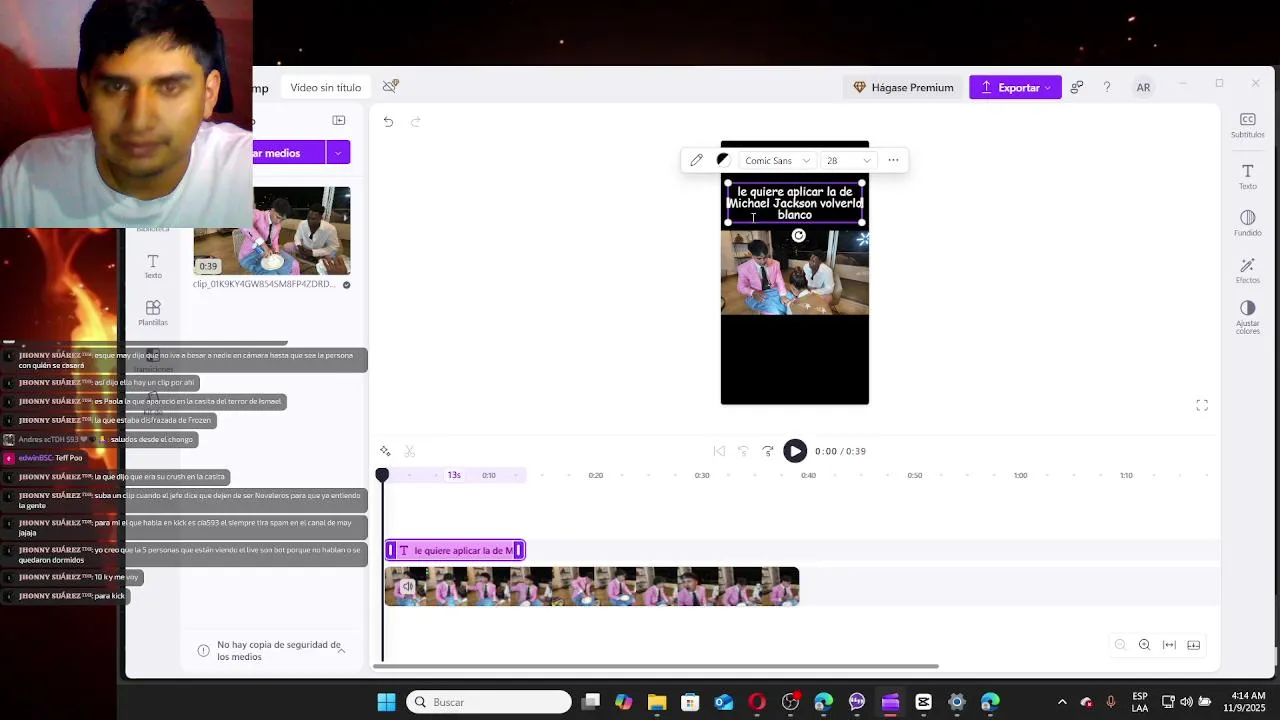Click the magic auto-compose sparkle icon
This screenshot has height=720, width=1280.
[385, 452]
